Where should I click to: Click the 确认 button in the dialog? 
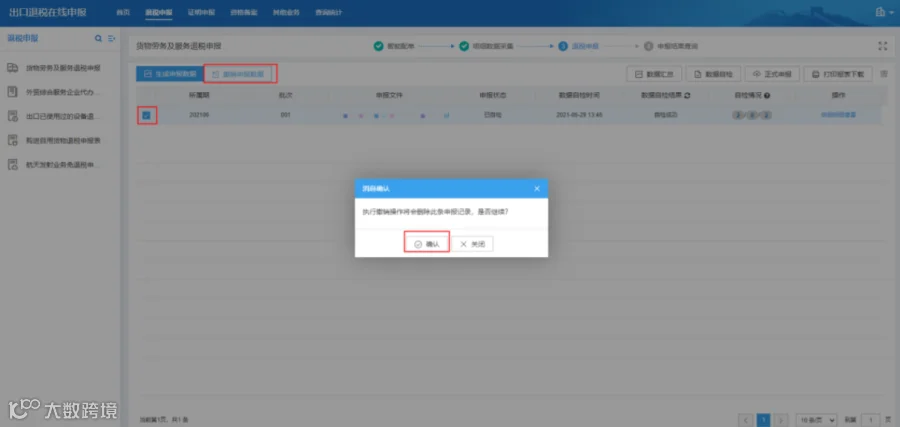(x=426, y=244)
